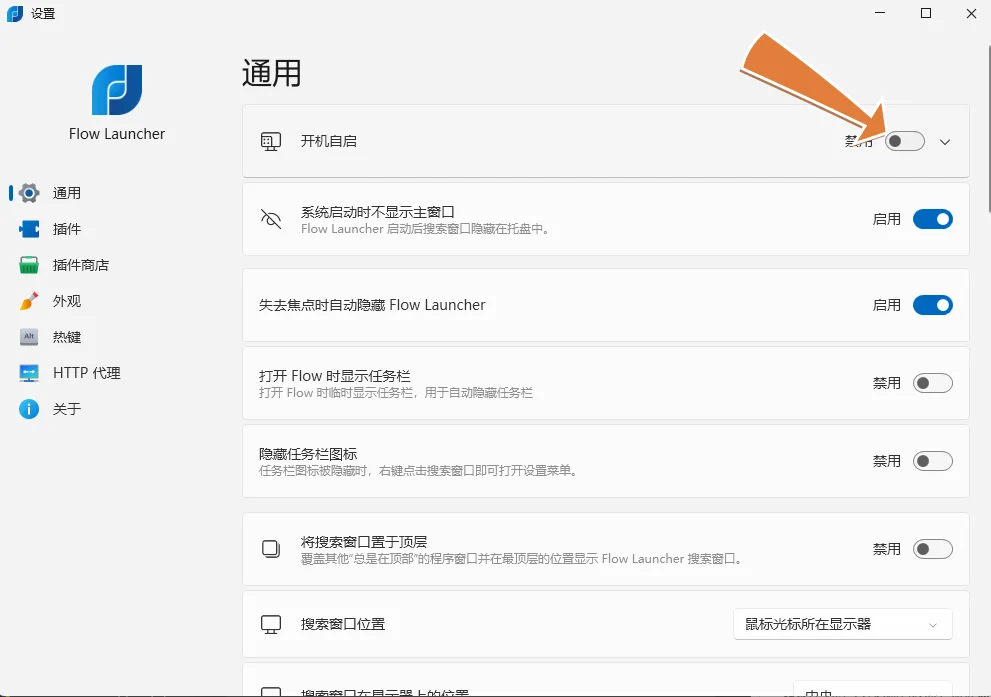Click the gear icon beside 通用

tap(29, 193)
